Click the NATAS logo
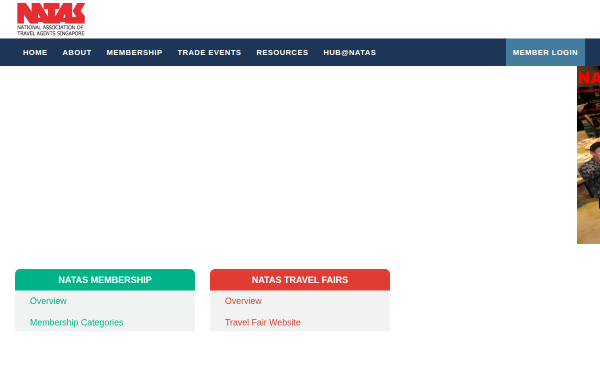 [51, 20]
